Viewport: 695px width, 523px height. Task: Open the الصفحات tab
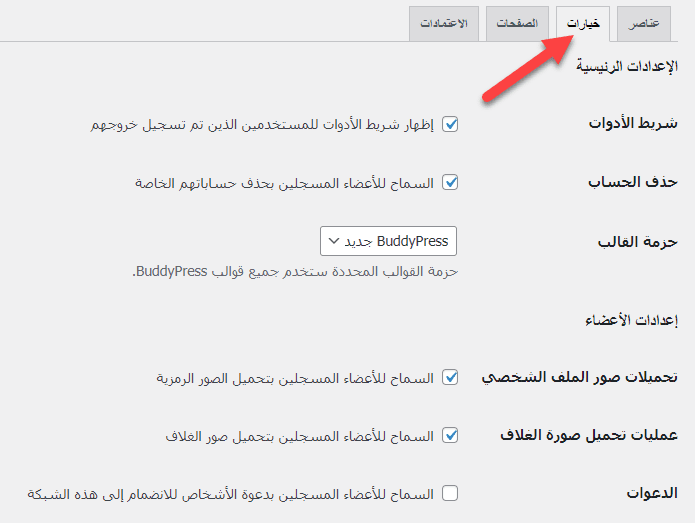[517, 23]
